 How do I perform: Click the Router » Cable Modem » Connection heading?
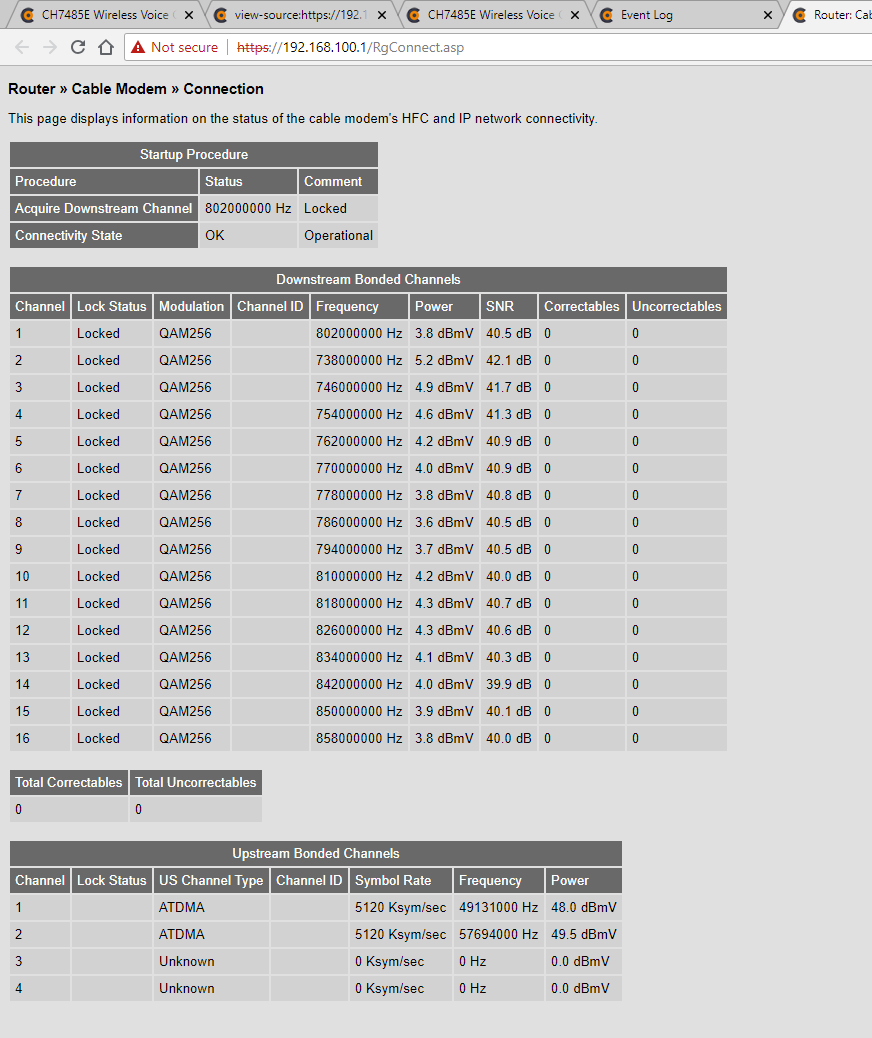136,89
